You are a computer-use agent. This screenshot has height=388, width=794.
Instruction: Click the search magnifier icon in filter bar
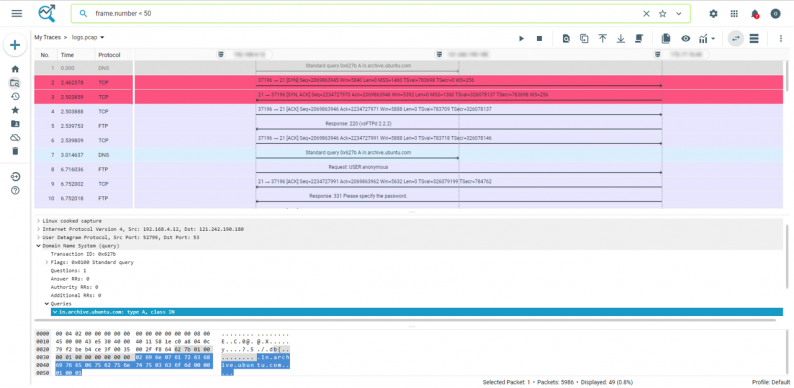(84, 14)
